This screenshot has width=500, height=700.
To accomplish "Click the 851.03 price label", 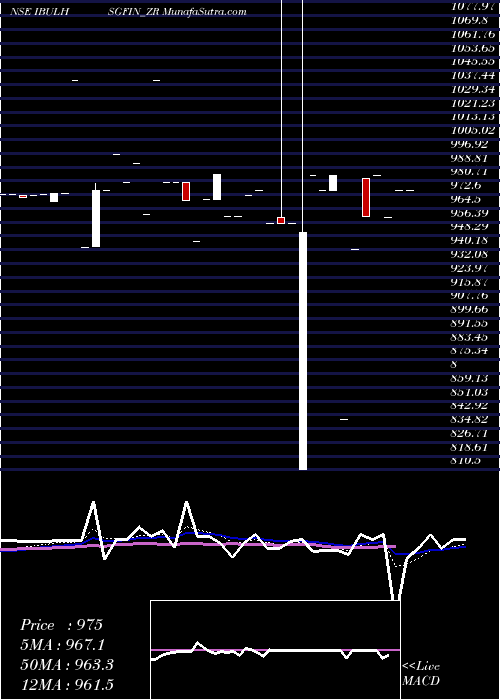I will pyautogui.click(x=470, y=392).
